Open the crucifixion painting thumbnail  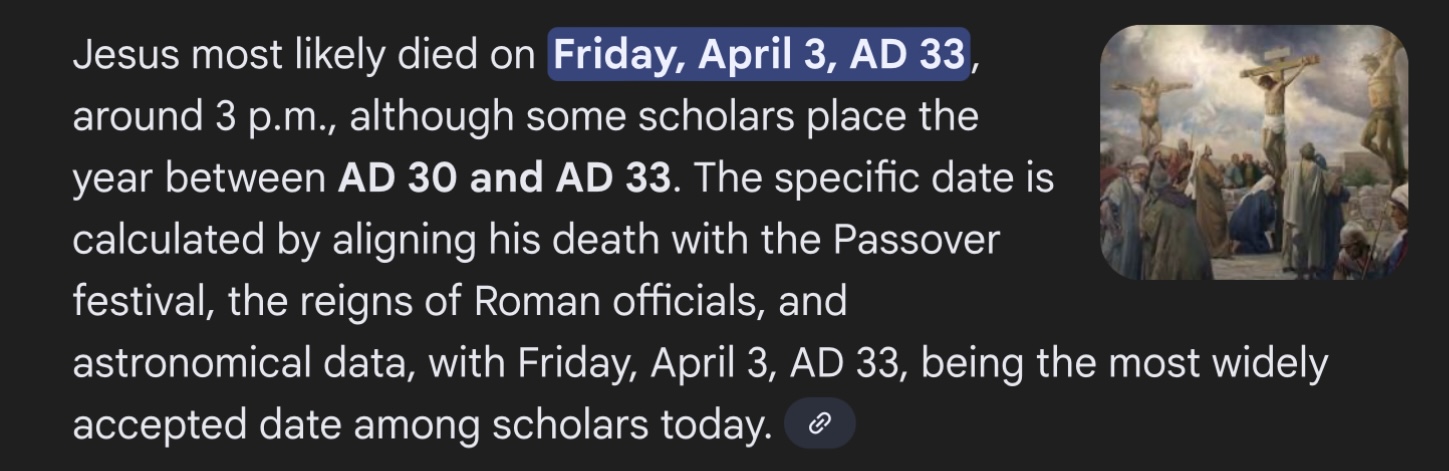(x=1253, y=152)
